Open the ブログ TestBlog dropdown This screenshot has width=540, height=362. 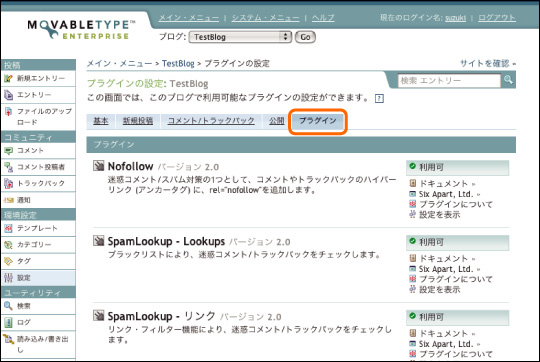[x=240, y=37]
